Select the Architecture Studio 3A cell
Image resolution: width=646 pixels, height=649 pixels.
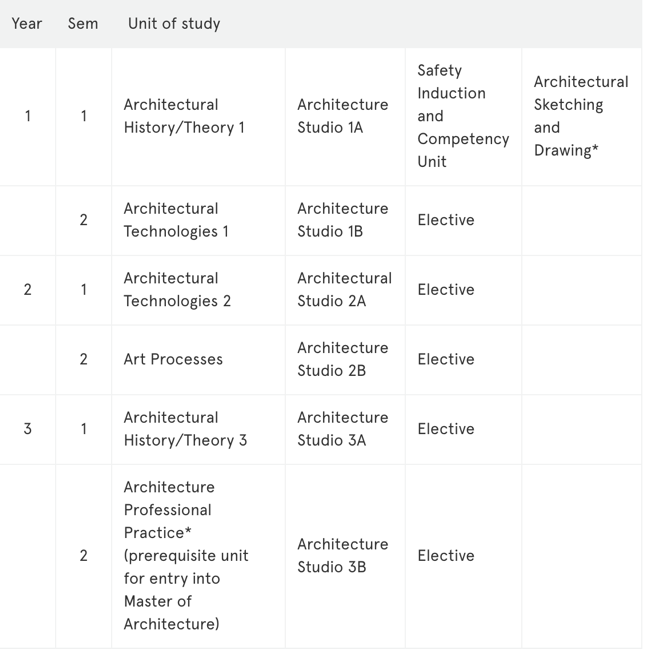[x=342, y=429]
